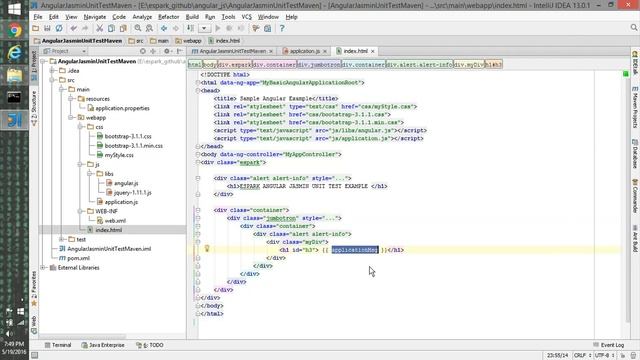Click the green inspection status indicator
This screenshot has width=640, height=360.
(626, 73)
